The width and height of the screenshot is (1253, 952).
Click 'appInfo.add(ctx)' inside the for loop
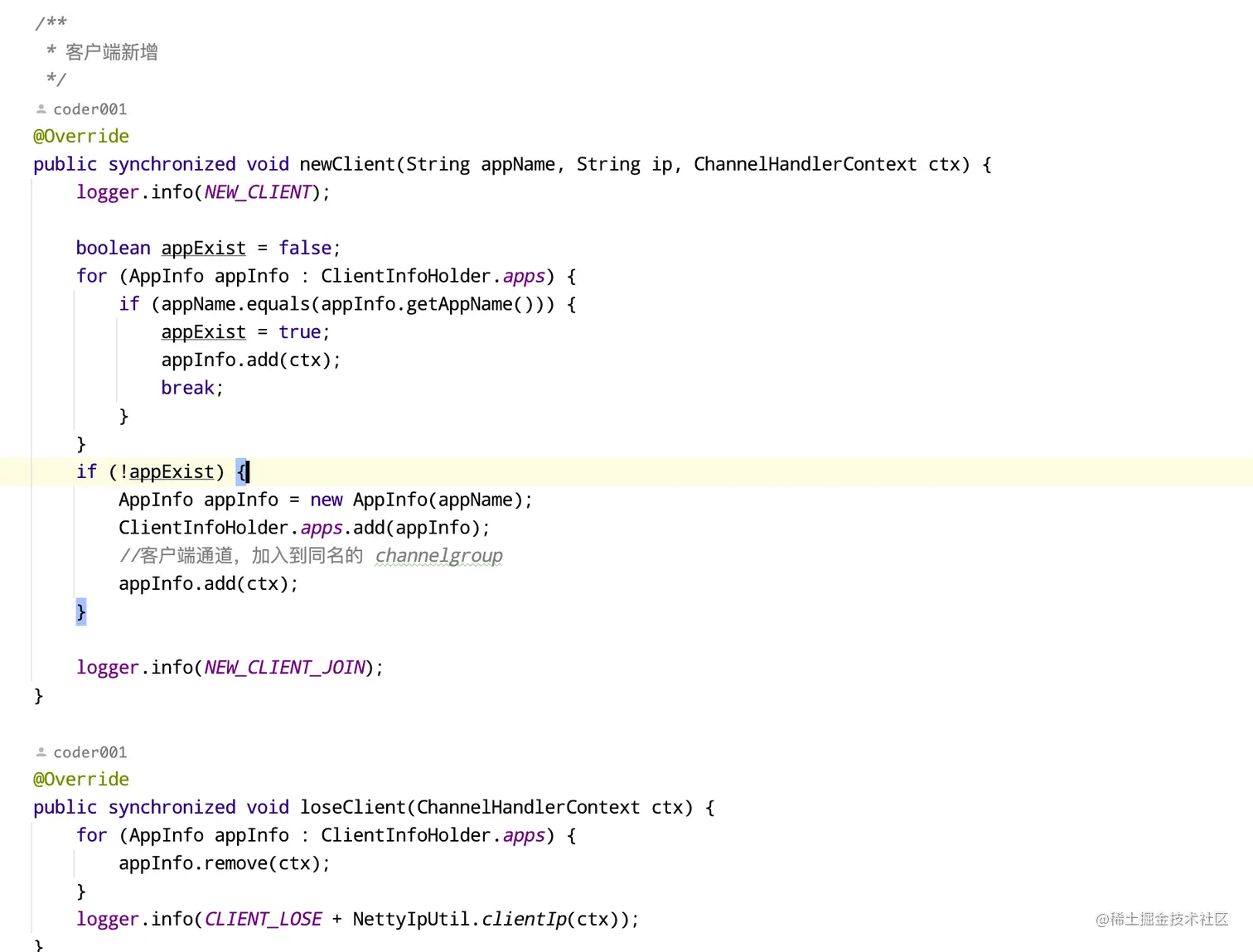(246, 360)
